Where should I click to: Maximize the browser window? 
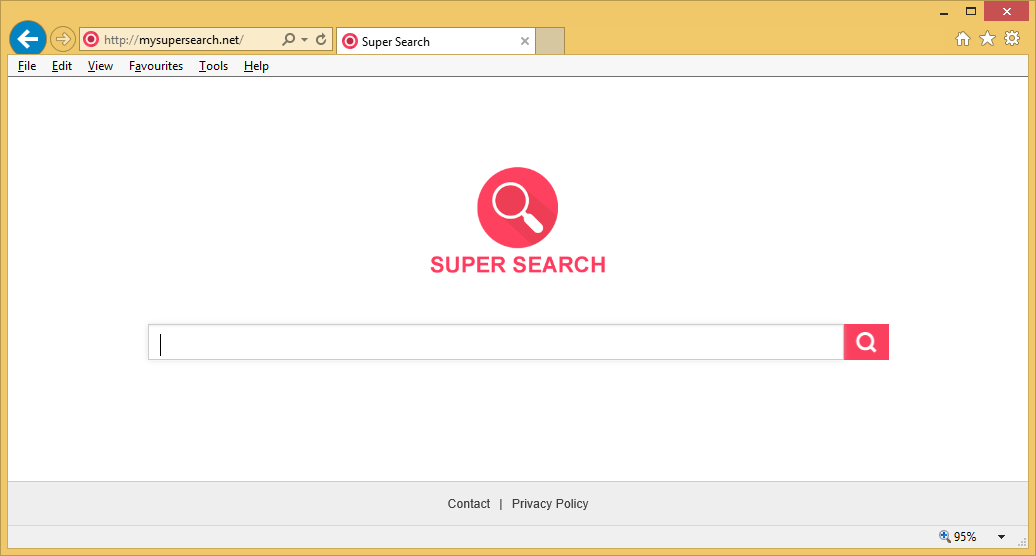click(x=971, y=11)
